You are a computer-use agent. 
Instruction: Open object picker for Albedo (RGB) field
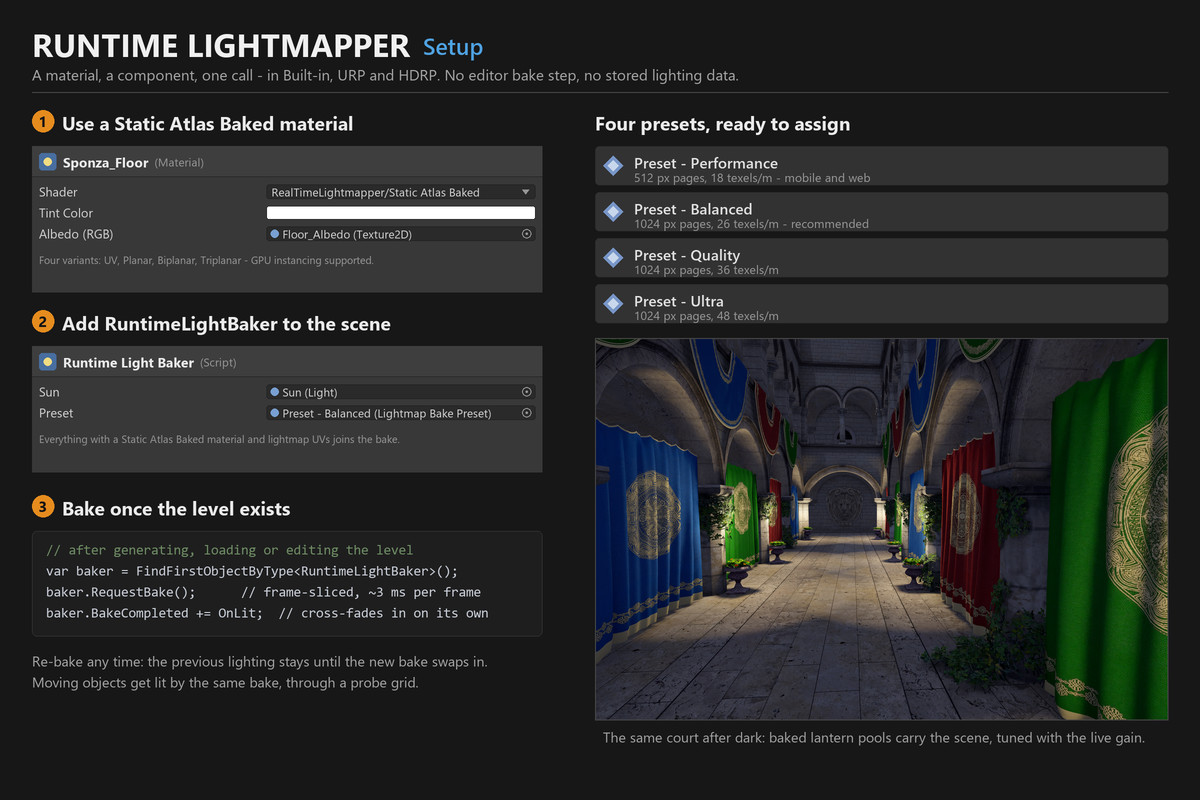(x=527, y=234)
